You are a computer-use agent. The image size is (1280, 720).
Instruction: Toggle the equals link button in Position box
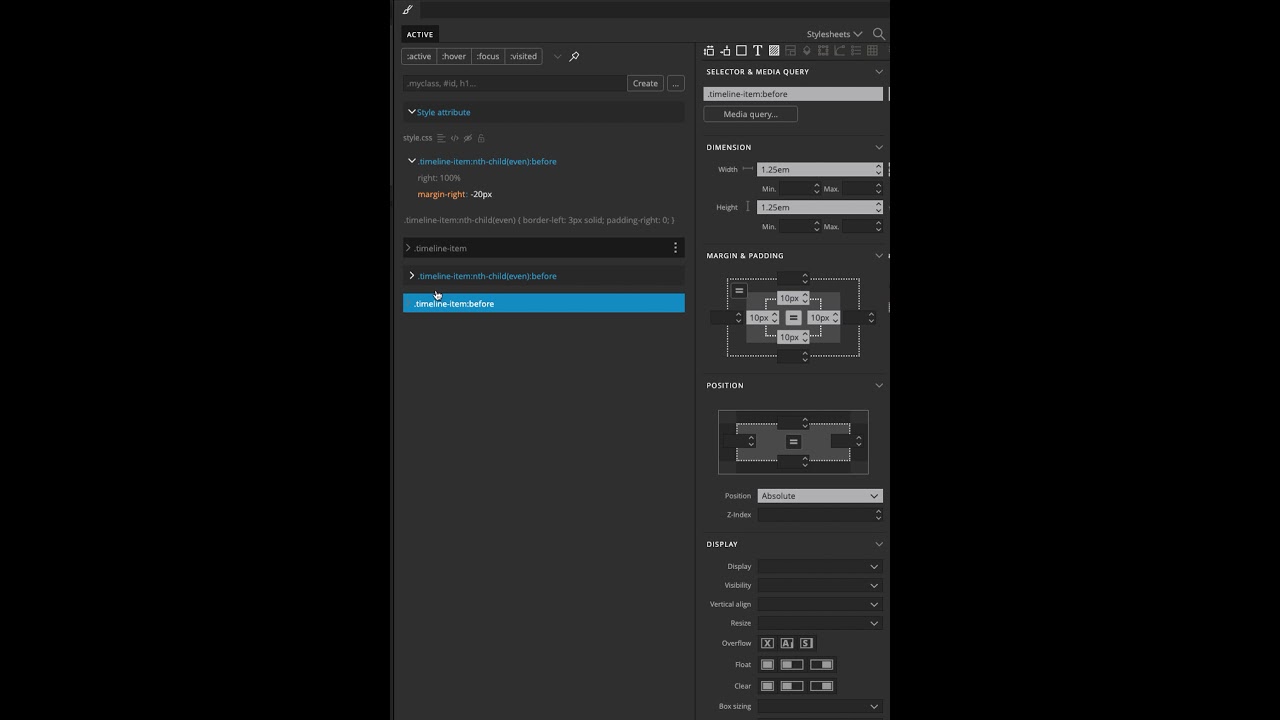coord(793,442)
